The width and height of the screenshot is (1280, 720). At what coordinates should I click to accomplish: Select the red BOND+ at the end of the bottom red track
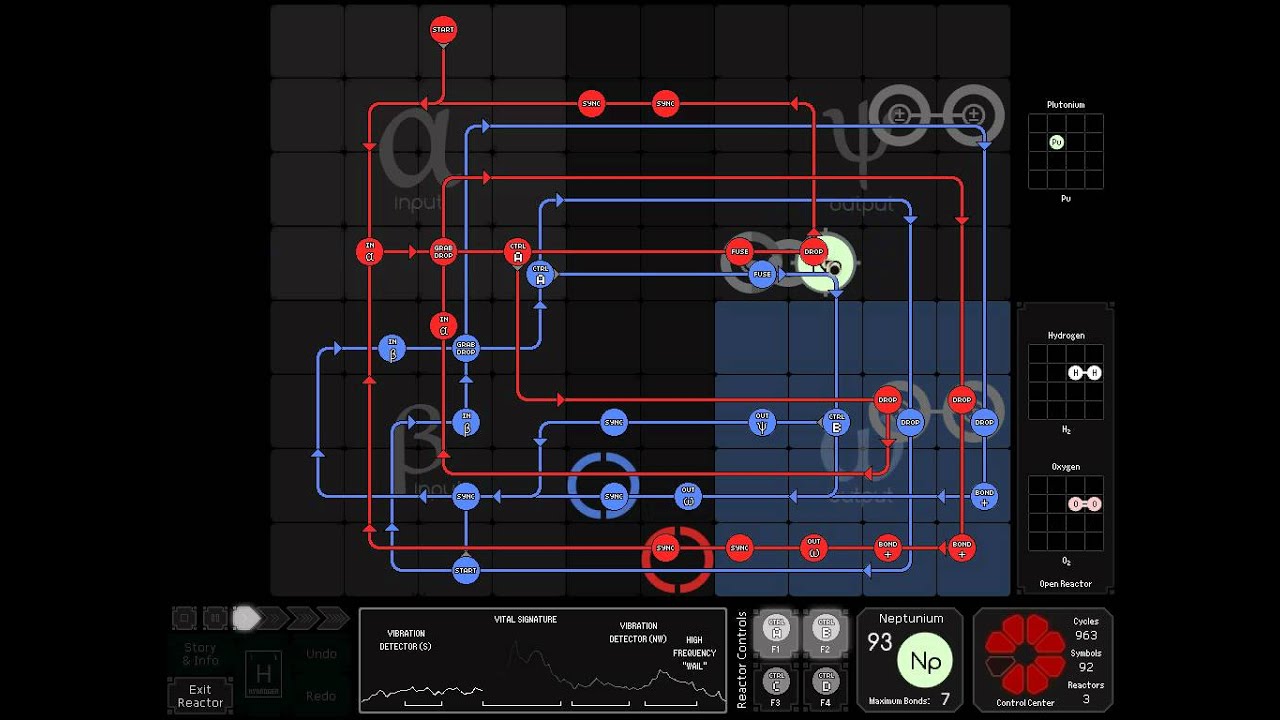[962, 548]
